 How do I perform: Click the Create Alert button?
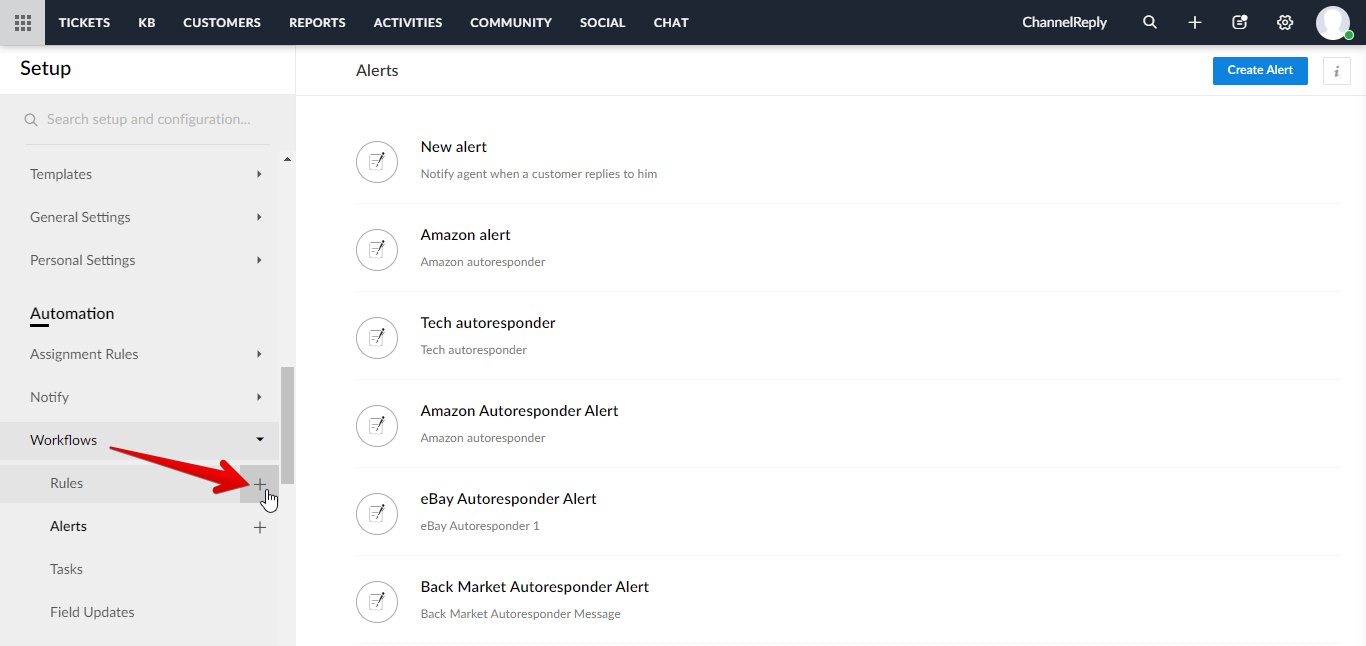click(1260, 70)
